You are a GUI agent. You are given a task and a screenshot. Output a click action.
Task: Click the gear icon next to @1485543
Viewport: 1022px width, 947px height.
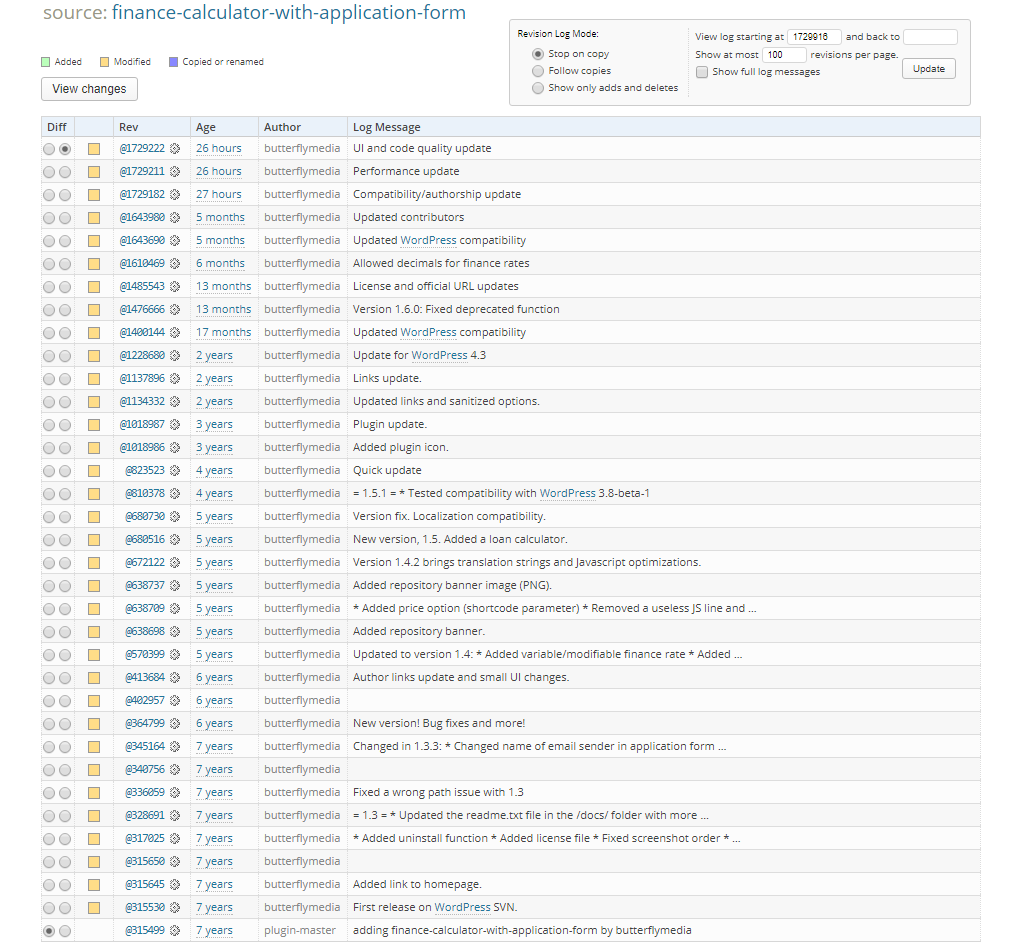[175, 286]
